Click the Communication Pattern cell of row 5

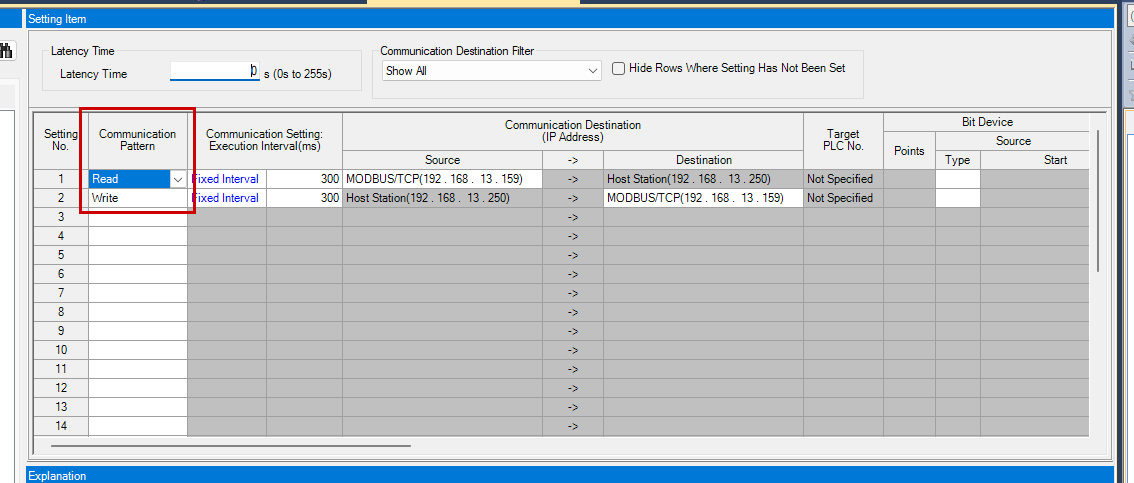pyautogui.click(x=138, y=255)
